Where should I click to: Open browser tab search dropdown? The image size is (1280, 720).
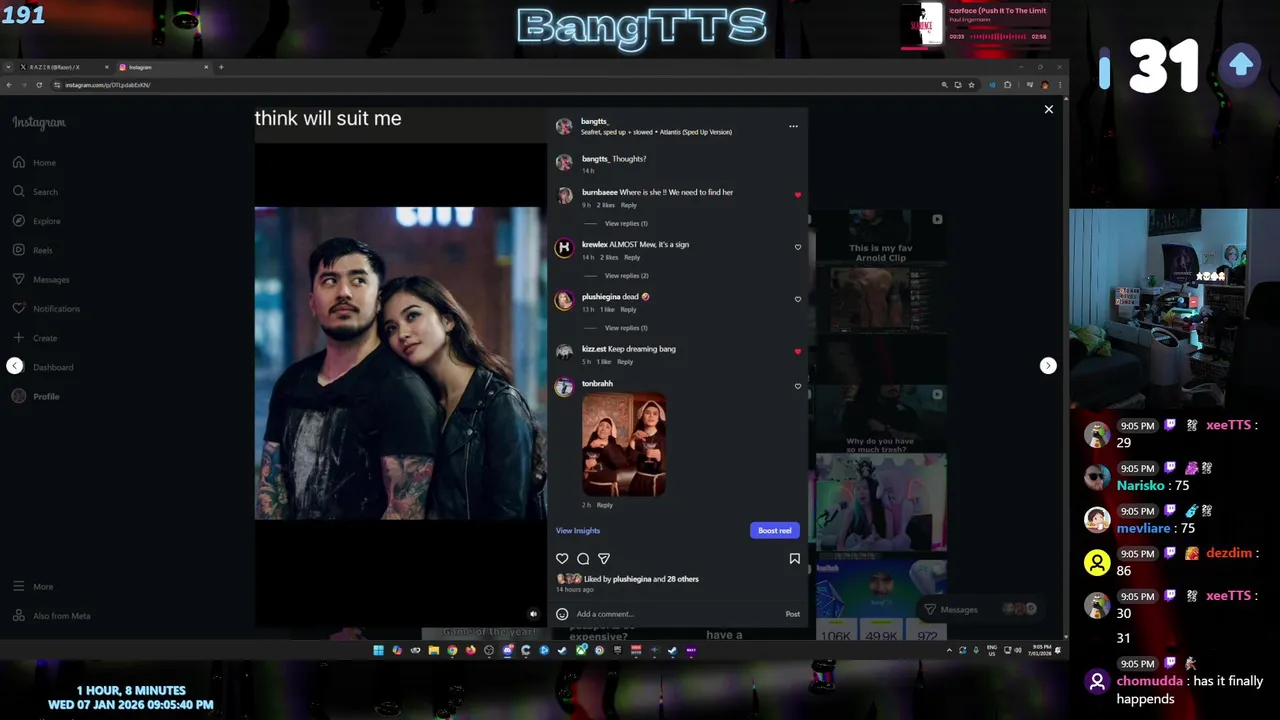click(x=8, y=67)
